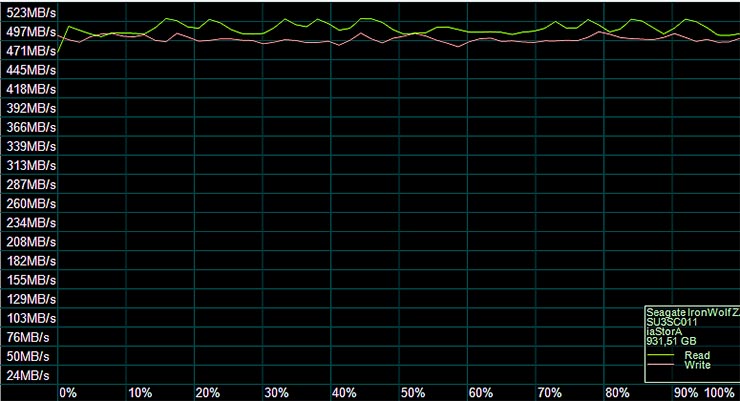Select the 70% position marker

tap(549, 391)
